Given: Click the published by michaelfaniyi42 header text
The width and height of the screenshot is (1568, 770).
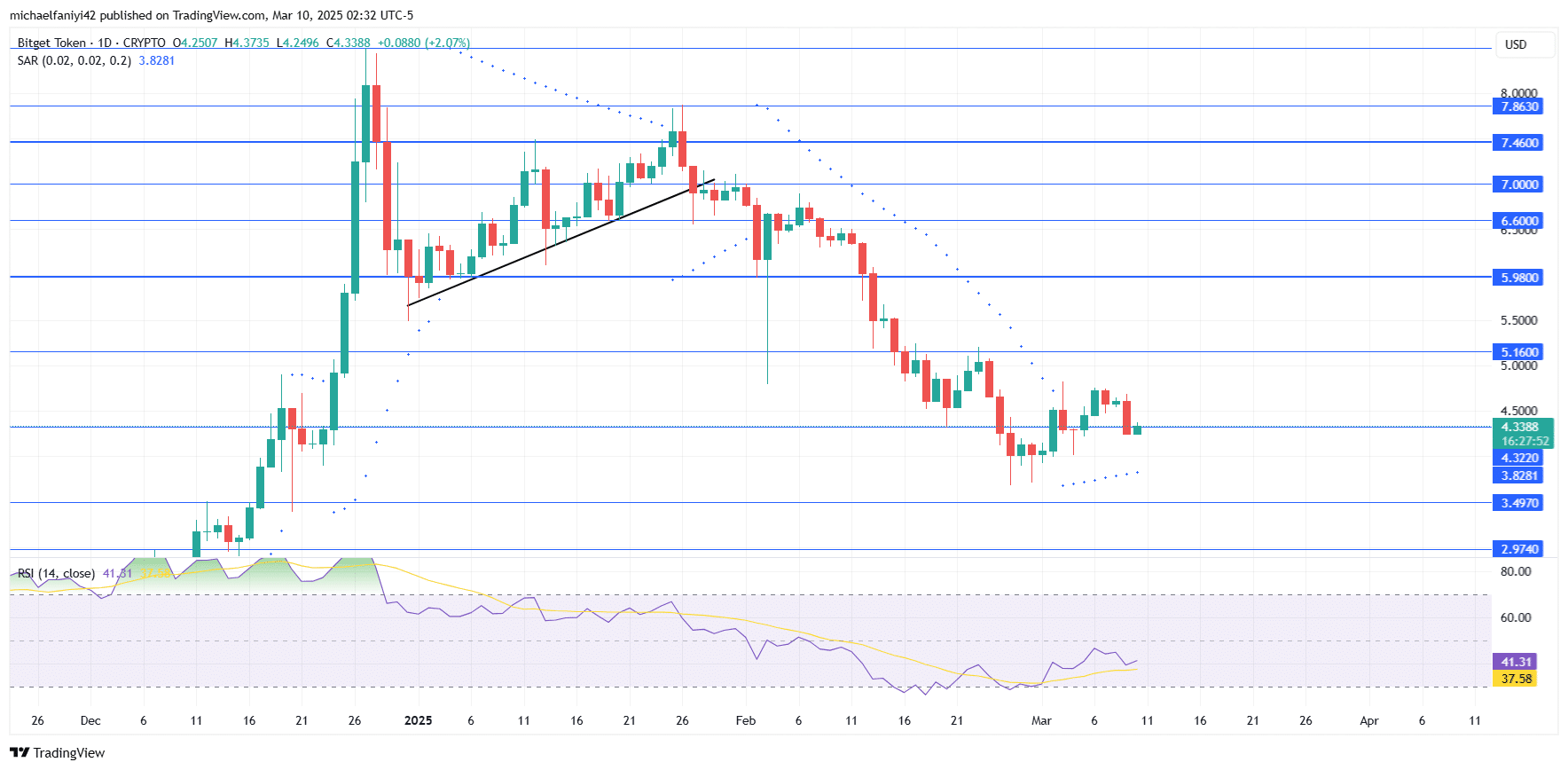Looking at the screenshot, I should tap(211, 15).
